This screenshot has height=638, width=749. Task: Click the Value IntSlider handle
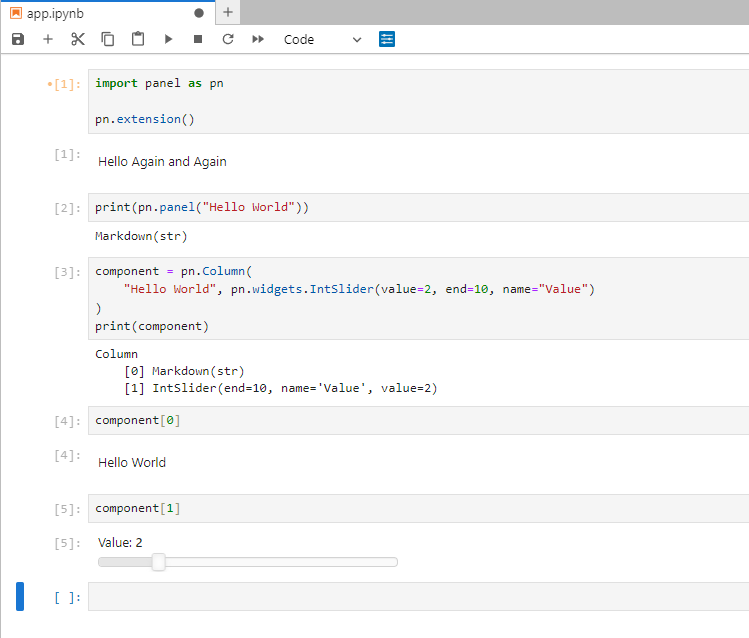159,562
